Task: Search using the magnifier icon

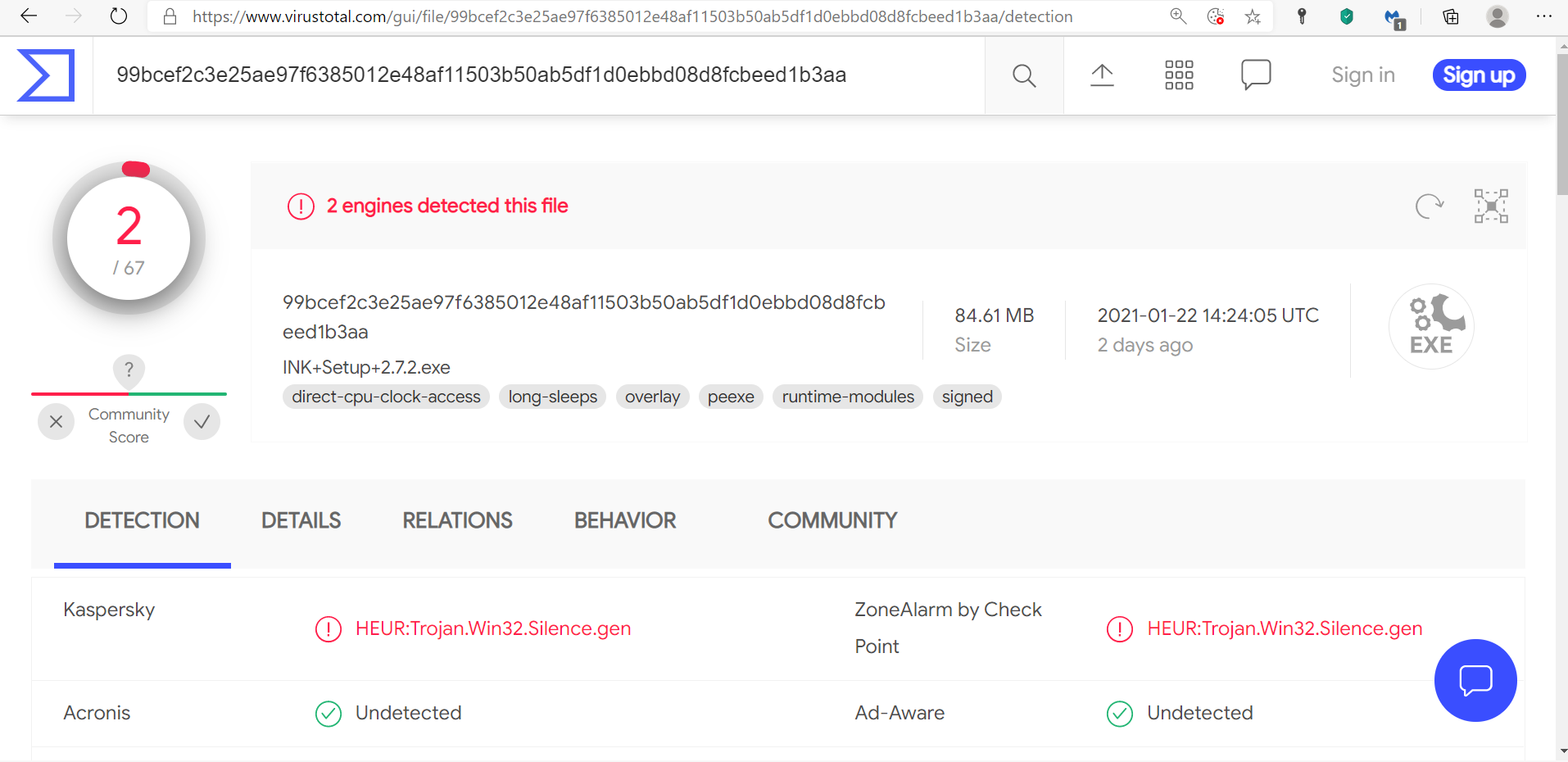Action: coord(1024,75)
